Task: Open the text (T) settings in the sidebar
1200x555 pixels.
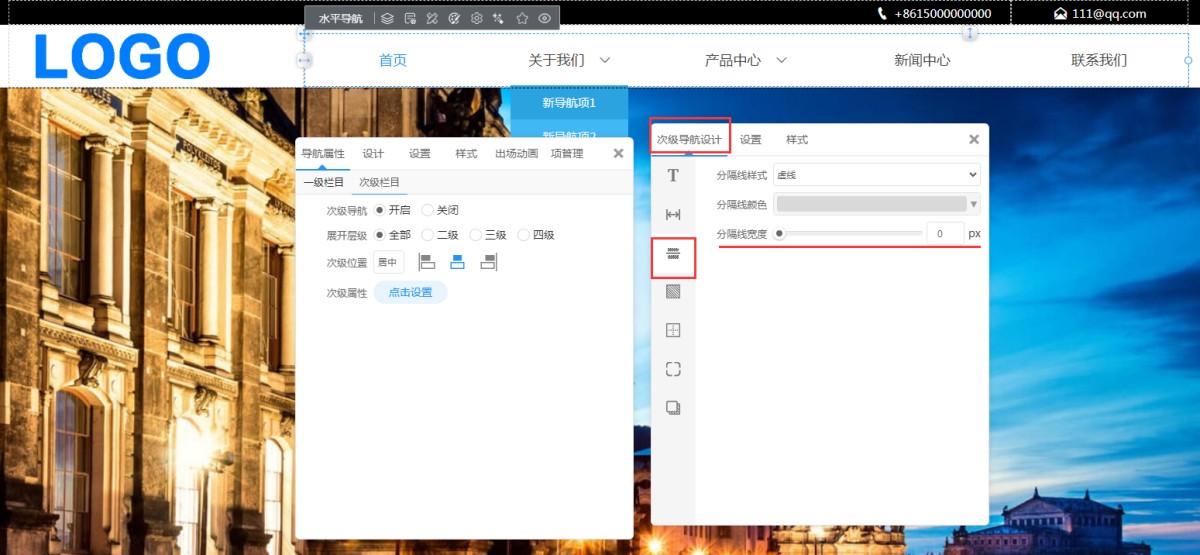Action: (673, 176)
